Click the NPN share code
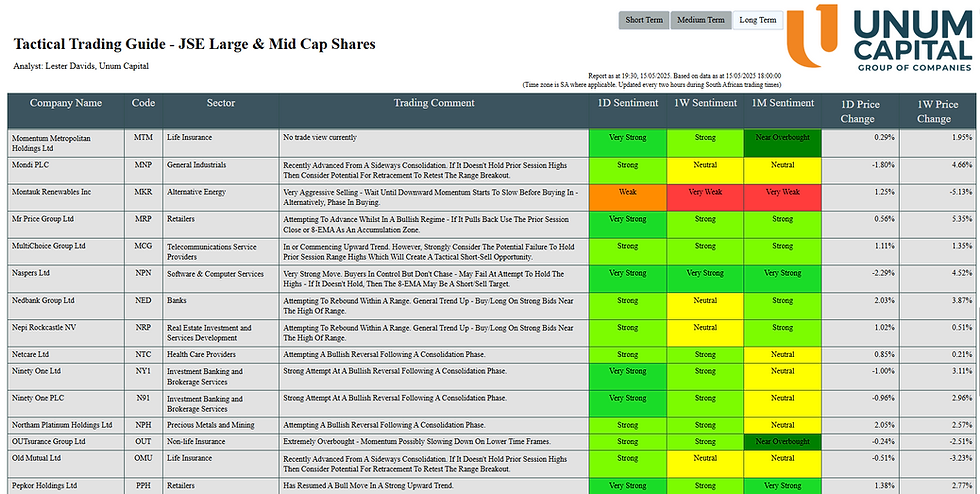 point(143,273)
